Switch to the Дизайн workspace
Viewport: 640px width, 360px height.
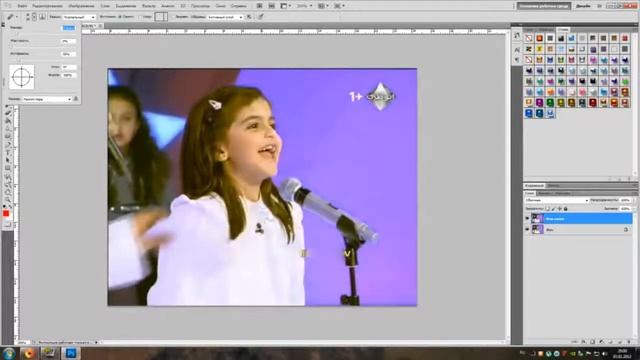click(x=583, y=6)
